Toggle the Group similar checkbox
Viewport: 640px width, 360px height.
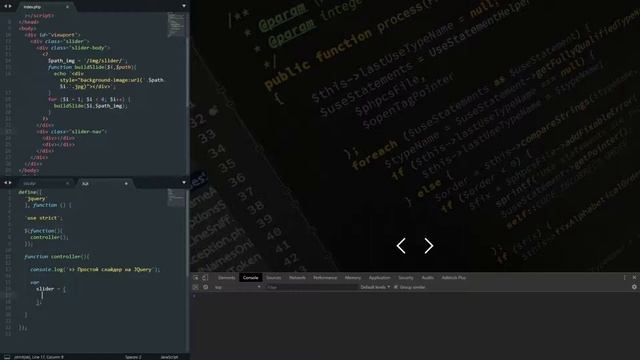pos(396,287)
